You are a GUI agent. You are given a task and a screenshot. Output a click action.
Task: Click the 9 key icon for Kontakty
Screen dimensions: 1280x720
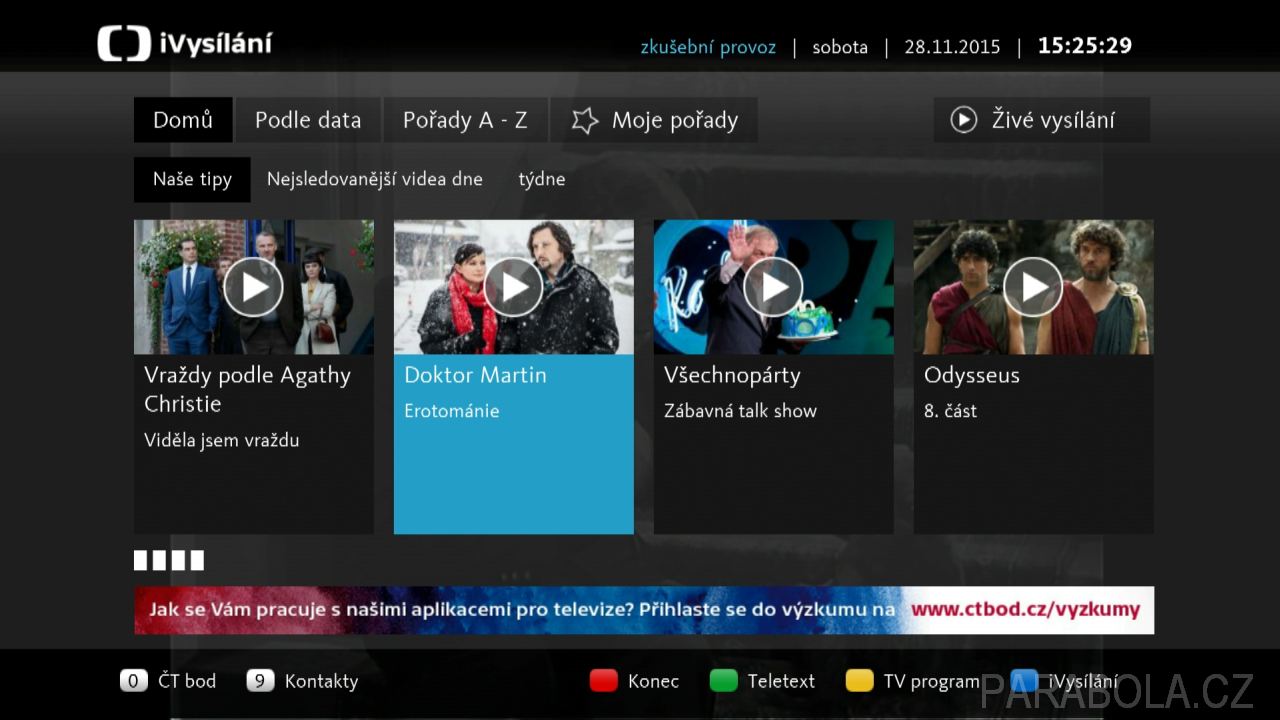[260, 681]
